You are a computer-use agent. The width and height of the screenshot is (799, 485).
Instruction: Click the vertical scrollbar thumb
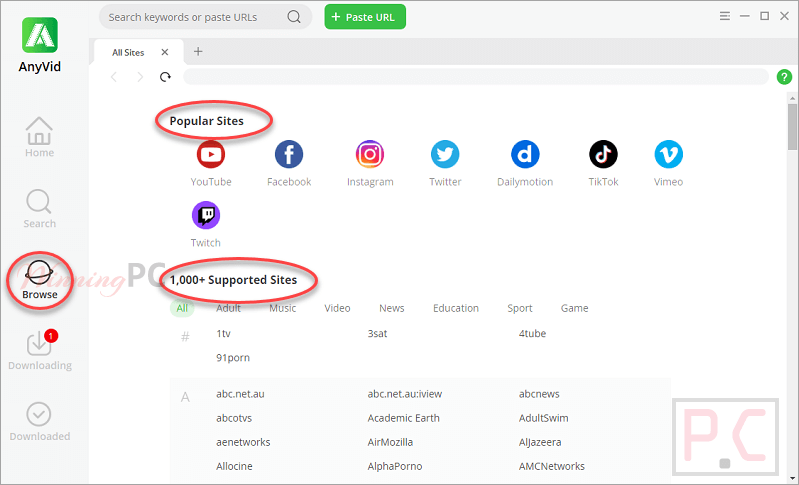tap(792, 126)
